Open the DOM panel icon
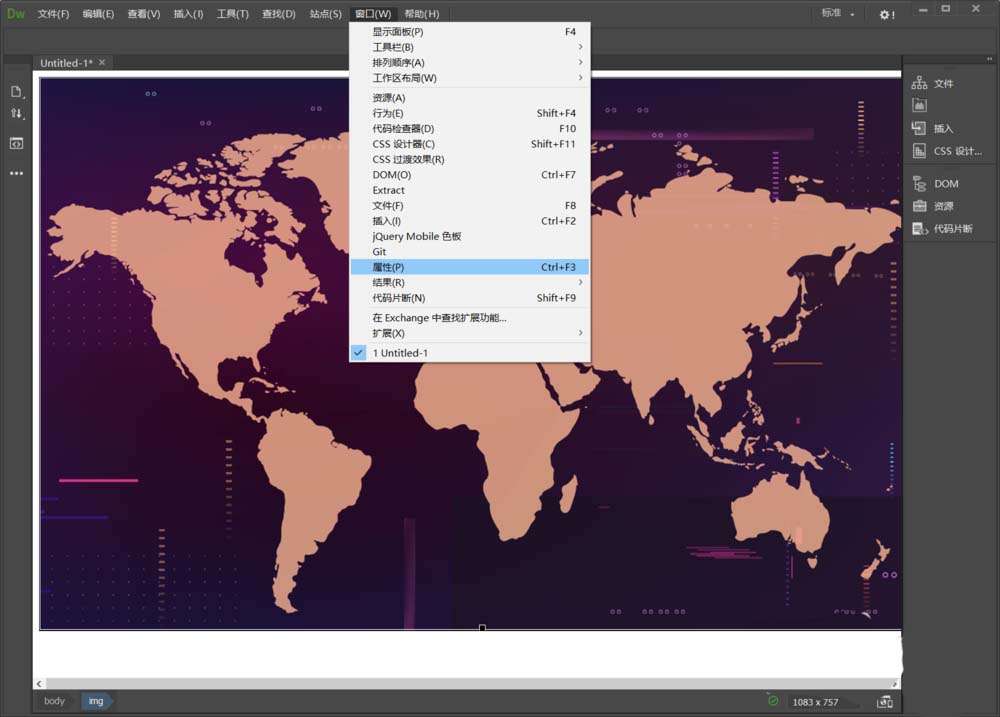Screen dimensions: 1000x717 point(919,184)
